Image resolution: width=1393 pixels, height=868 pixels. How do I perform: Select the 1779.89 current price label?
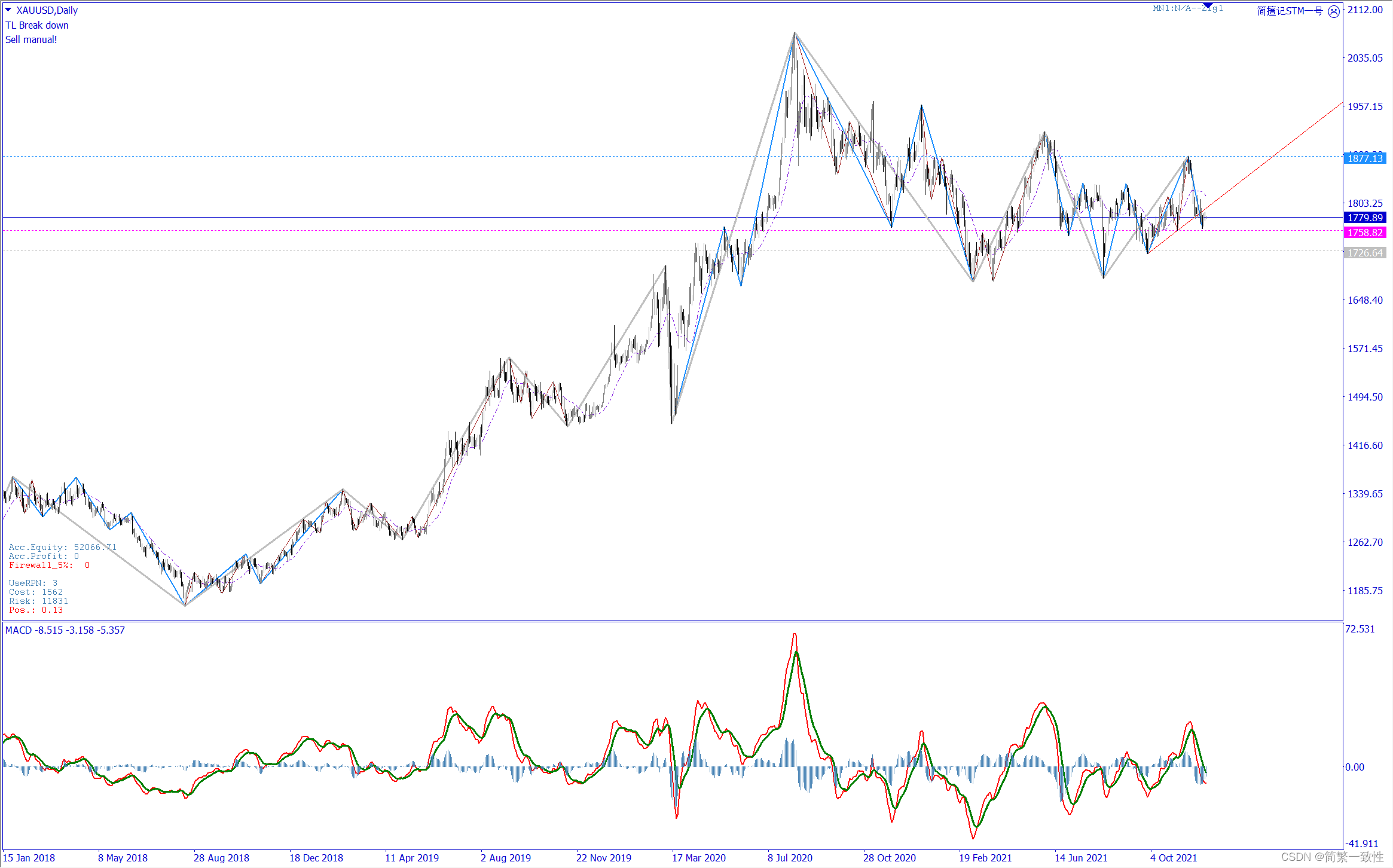(x=1365, y=218)
